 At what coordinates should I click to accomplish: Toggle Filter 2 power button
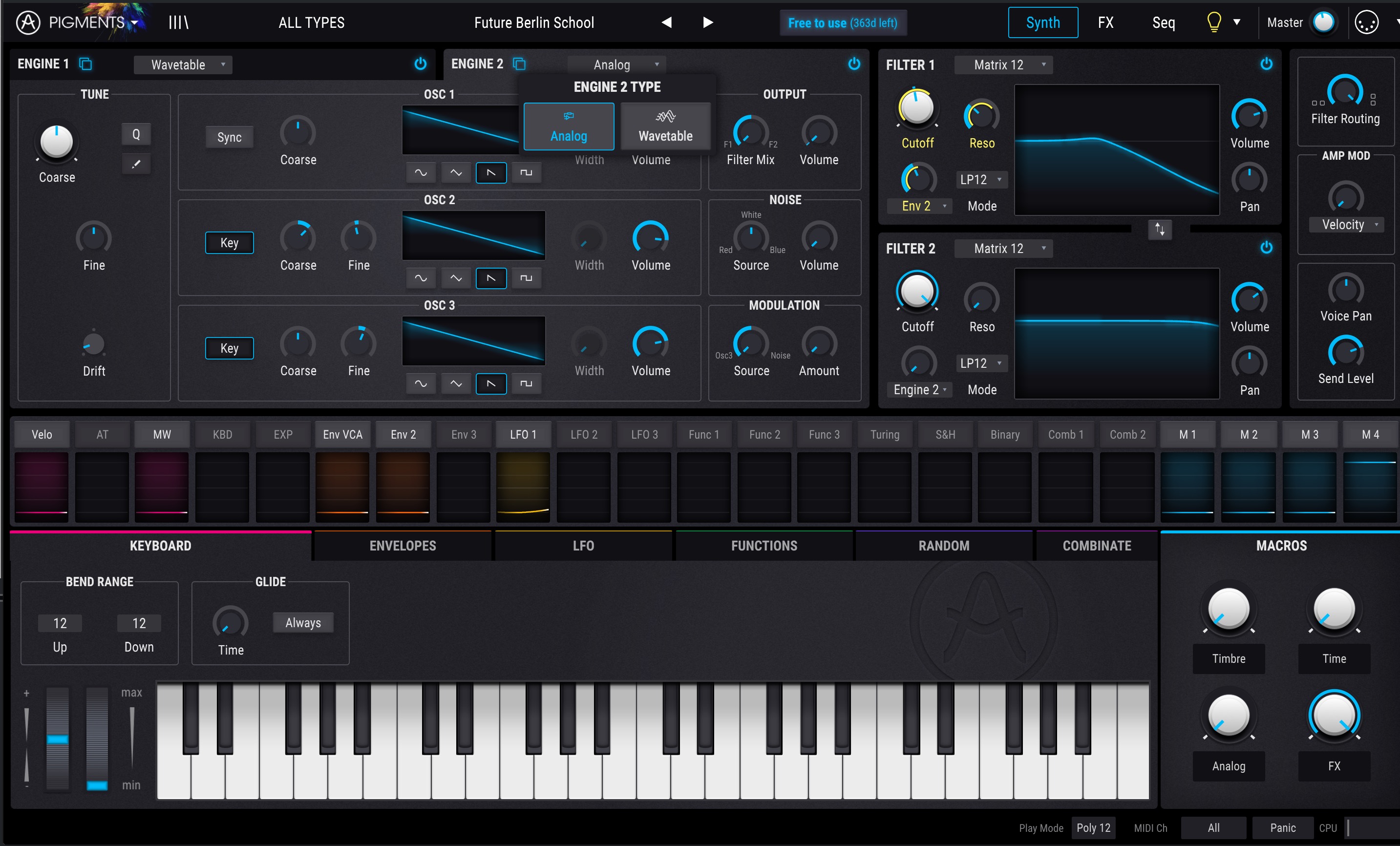pyautogui.click(x=1267, y=247)
